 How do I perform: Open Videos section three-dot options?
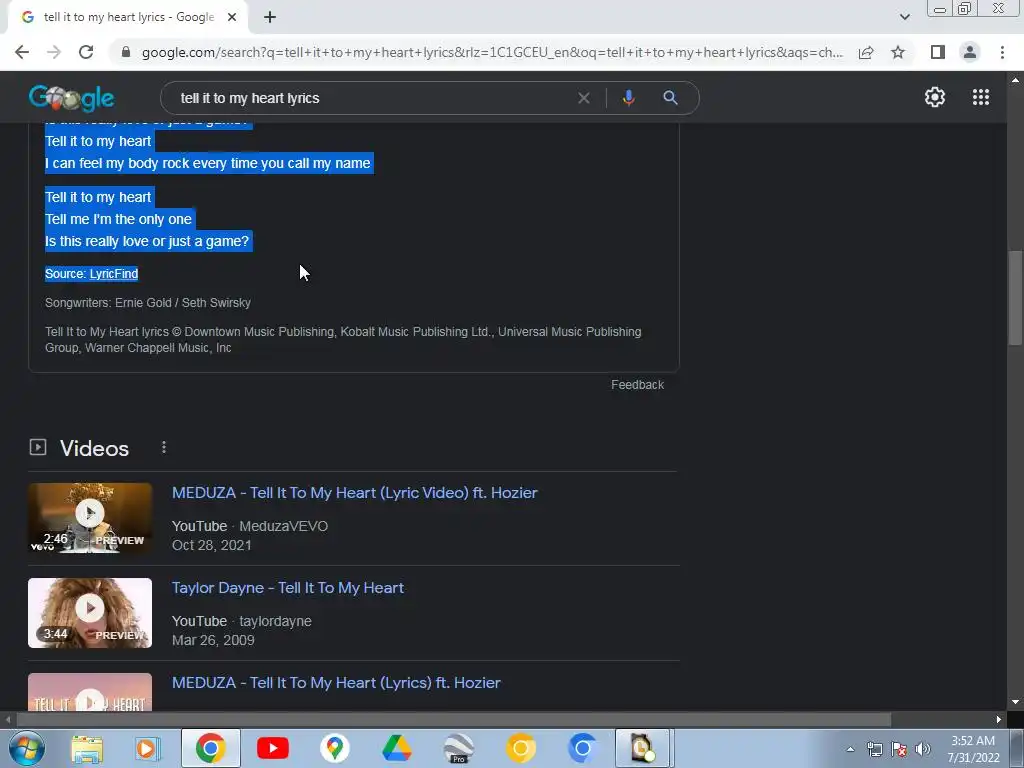click(x=164, y=447)
